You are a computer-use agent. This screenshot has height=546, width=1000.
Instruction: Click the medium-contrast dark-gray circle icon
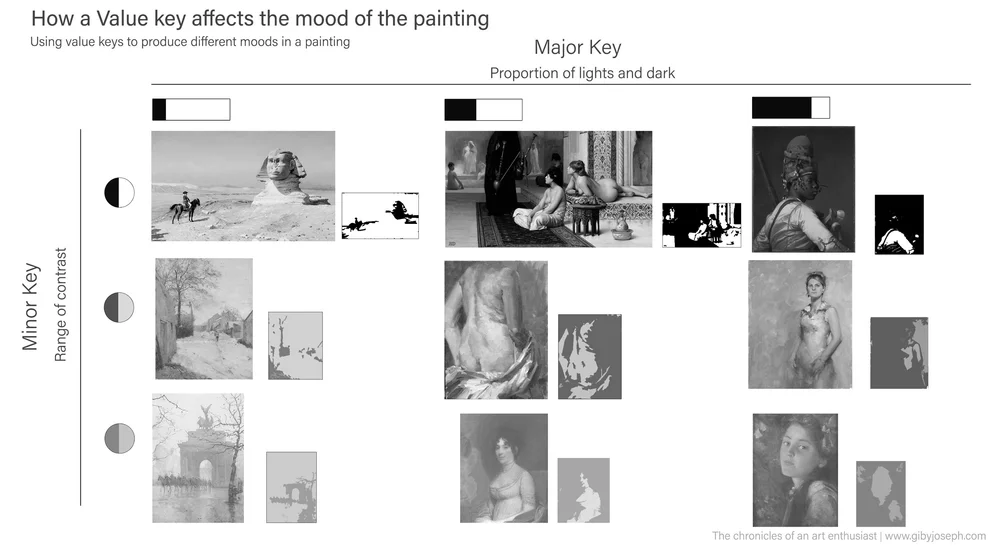coord(119,307)
